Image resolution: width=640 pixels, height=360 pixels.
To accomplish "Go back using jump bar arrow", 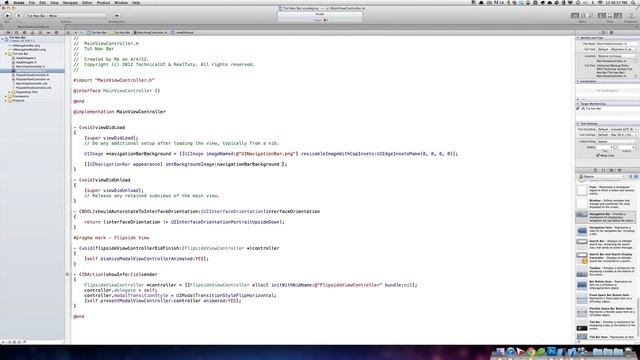I will (x=76, y=33).
